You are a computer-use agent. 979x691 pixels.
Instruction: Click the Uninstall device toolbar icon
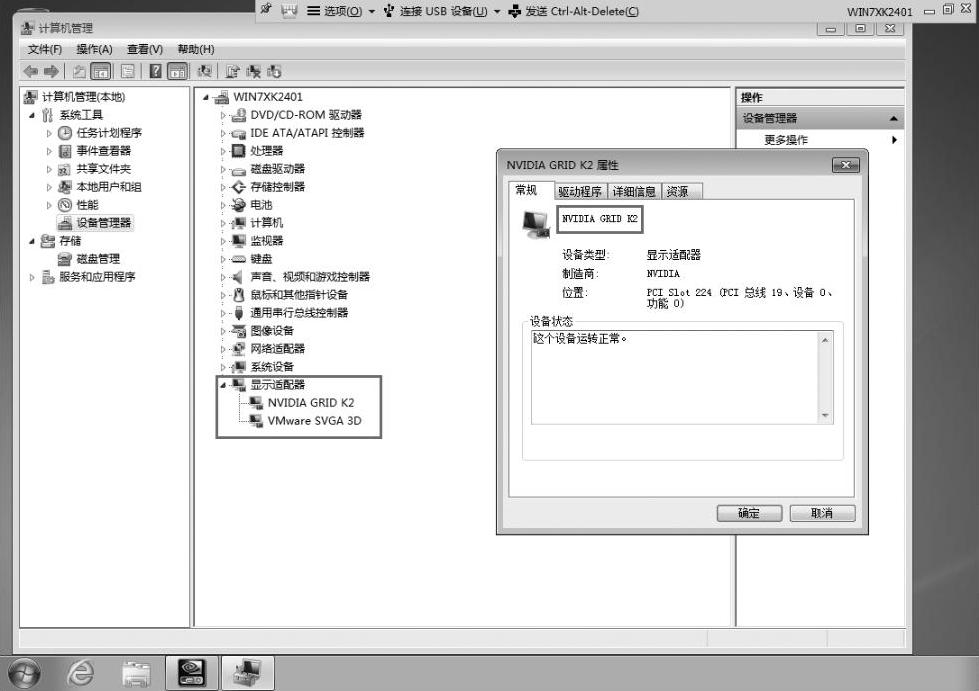tap(253, 72)
